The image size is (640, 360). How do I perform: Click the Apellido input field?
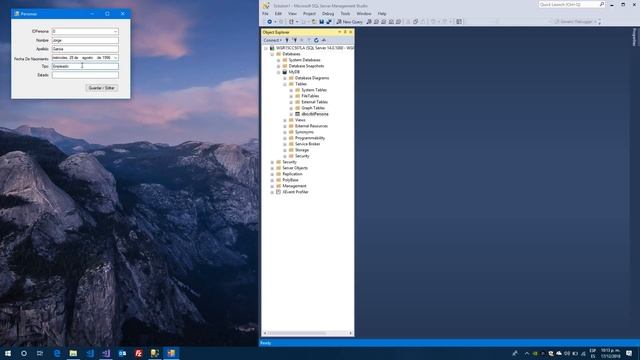[x=85, y=49]
